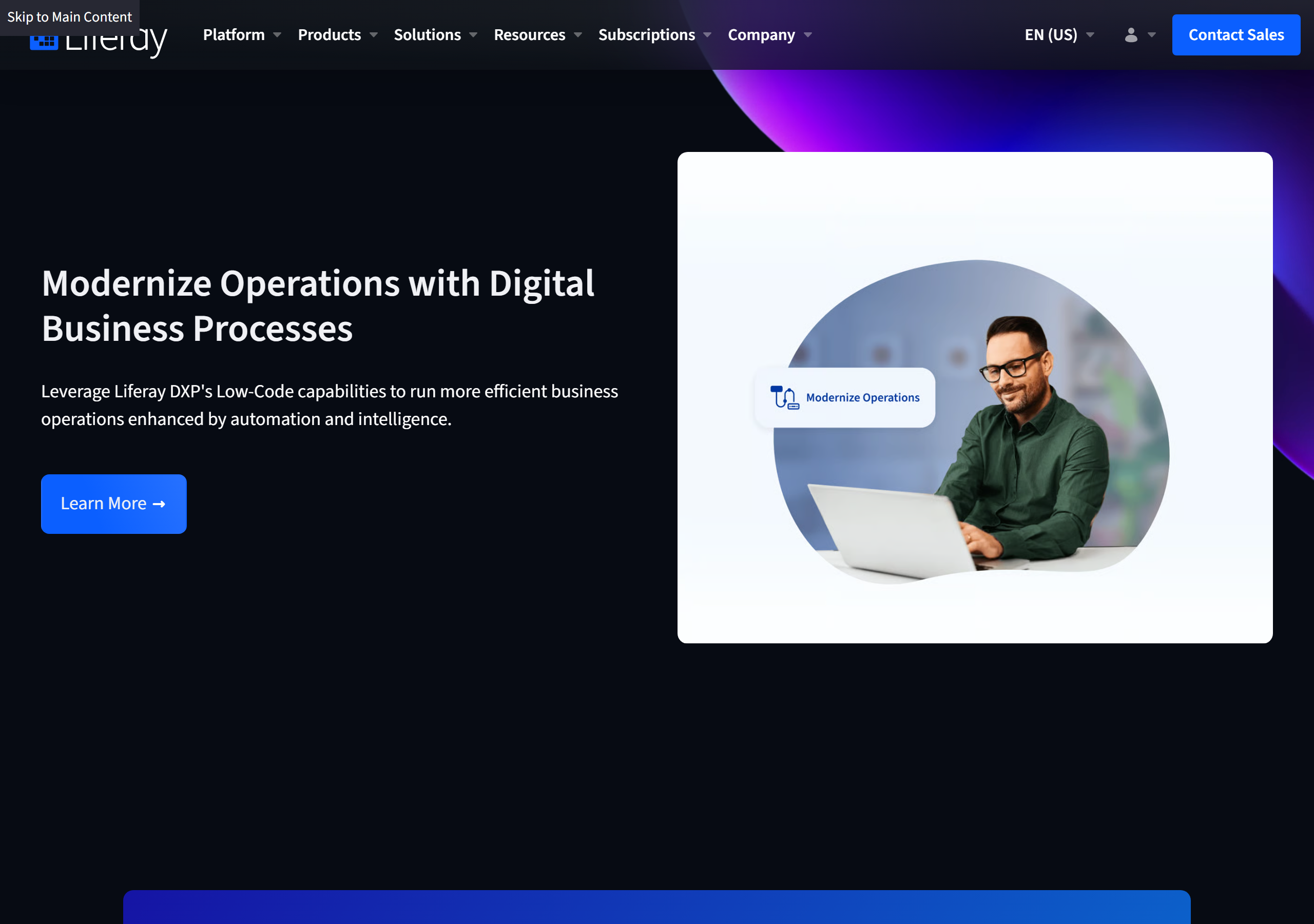
Task: Open the Resources menu
Action: tap(529, 35)
